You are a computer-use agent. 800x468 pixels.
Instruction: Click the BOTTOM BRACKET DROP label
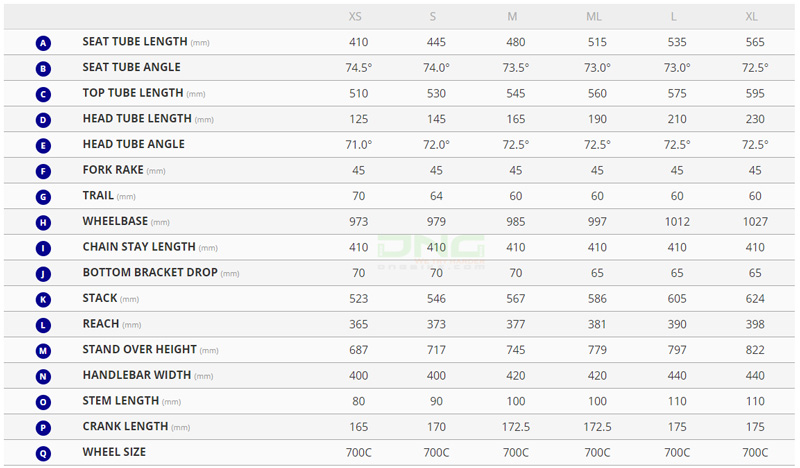pyautogui.click(x=150, y=273)
